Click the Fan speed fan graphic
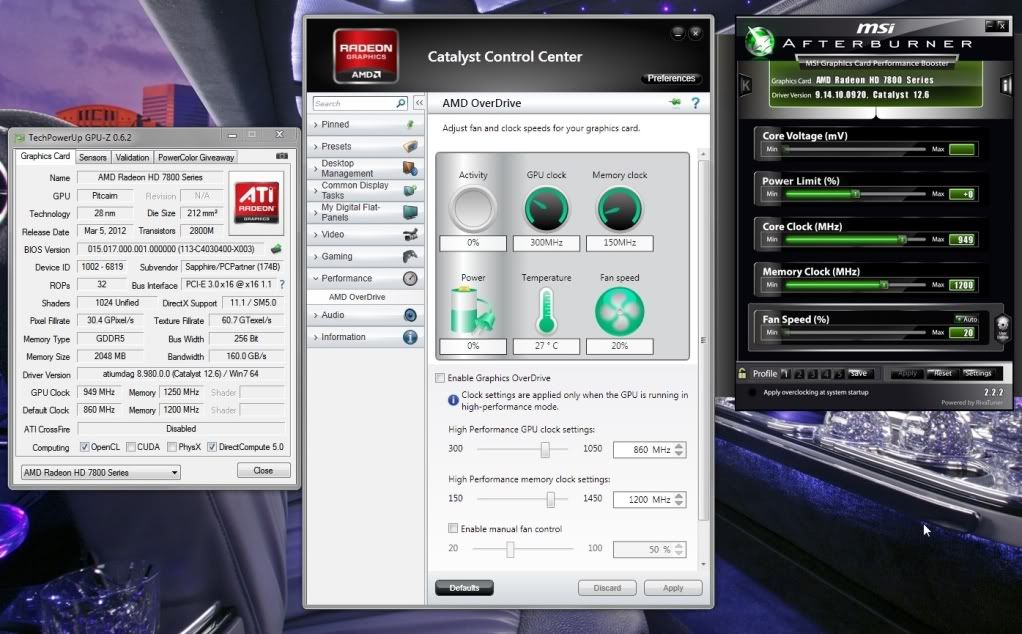This screenshot has width=1022, height=634. [x=619, y=311]
